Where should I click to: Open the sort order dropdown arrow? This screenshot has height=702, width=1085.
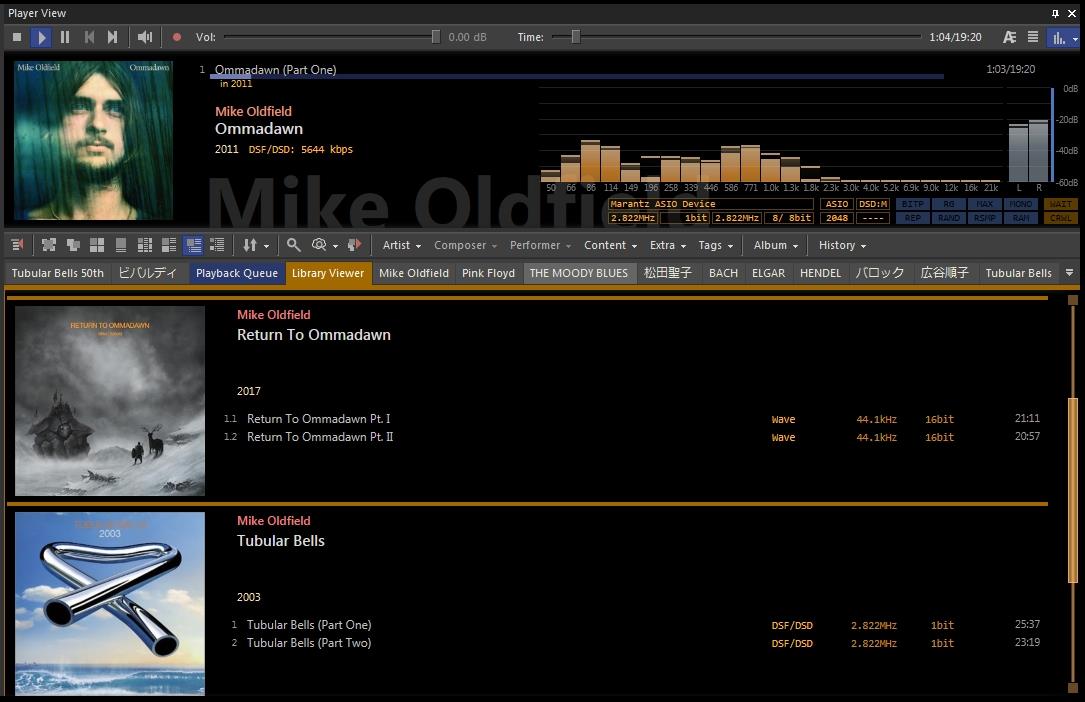[266, 246]
